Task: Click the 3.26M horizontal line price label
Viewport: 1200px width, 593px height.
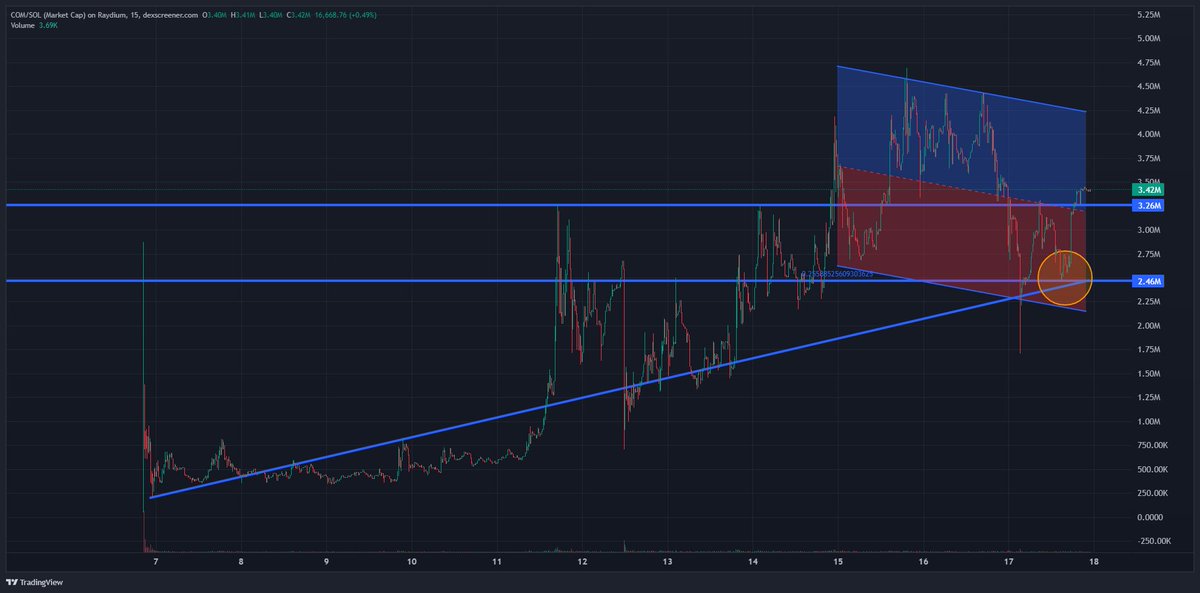Action: (1150, 206)
